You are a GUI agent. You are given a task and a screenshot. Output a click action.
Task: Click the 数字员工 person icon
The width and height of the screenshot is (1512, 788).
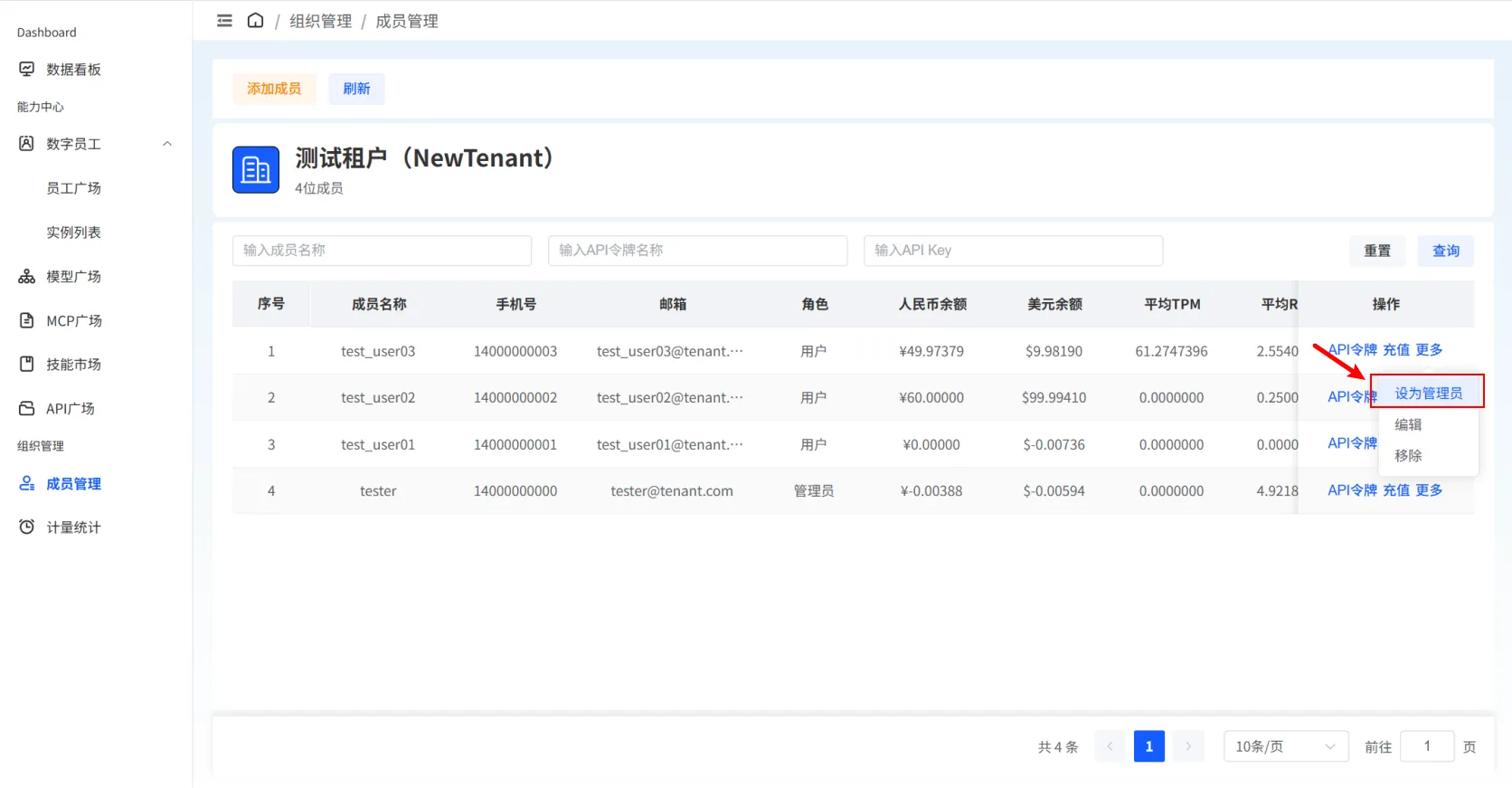[x=27, y=143]
